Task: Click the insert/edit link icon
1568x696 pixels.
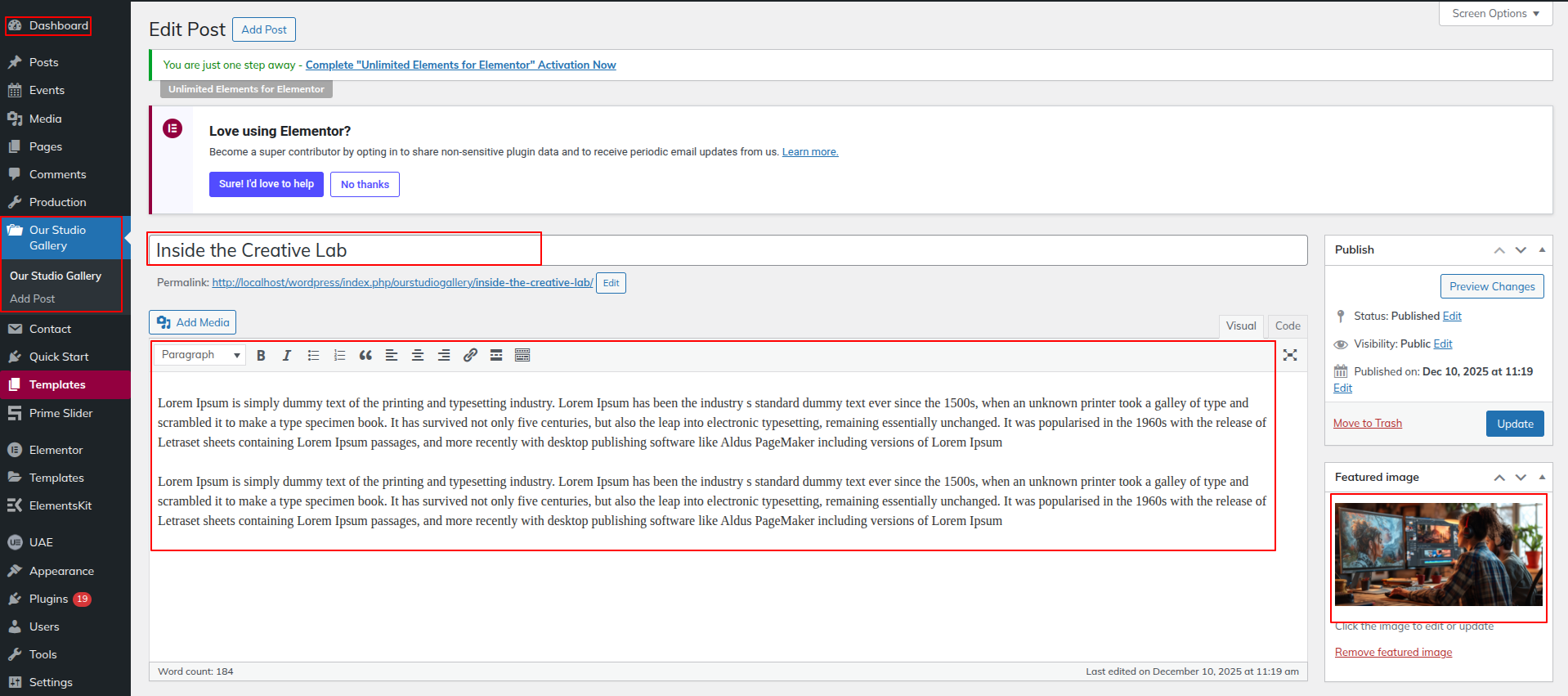Action: pyautogui.click(x=470, y=355)
